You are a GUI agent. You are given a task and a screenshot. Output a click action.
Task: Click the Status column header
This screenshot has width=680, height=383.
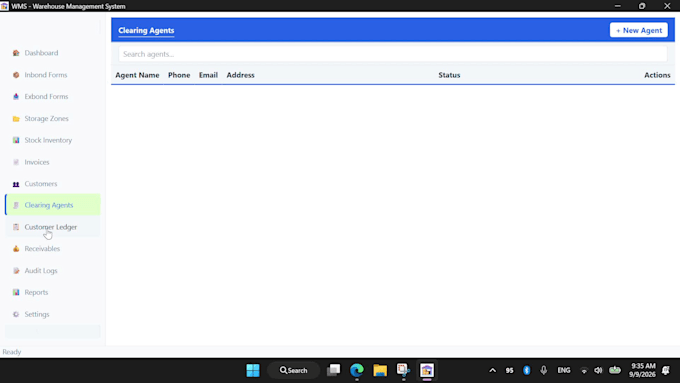point(449,75)
